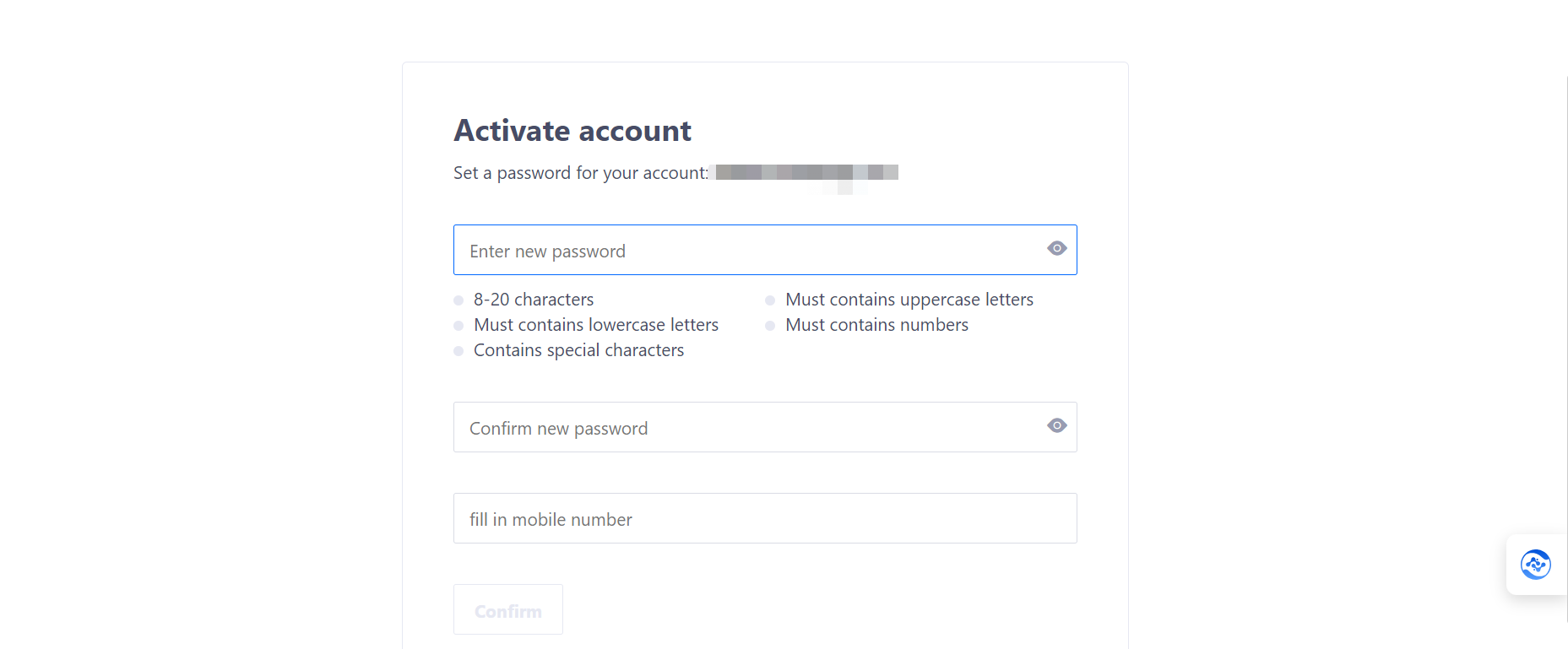Viewport: 1568px width, 649px height.
Task: Click "Must contains lowercase letters" rule text
Action: click(x=596, y=325)
